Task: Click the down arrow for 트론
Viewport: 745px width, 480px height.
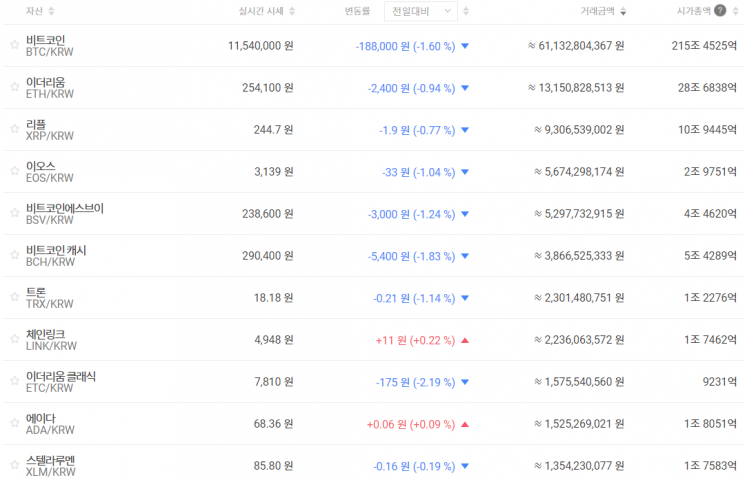Action: pos(465,298)
